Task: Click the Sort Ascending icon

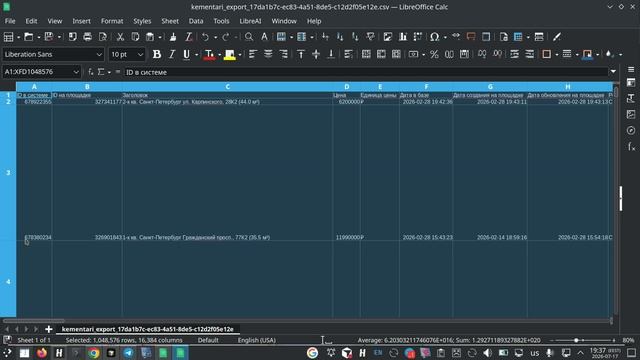Action: (340, 37)
